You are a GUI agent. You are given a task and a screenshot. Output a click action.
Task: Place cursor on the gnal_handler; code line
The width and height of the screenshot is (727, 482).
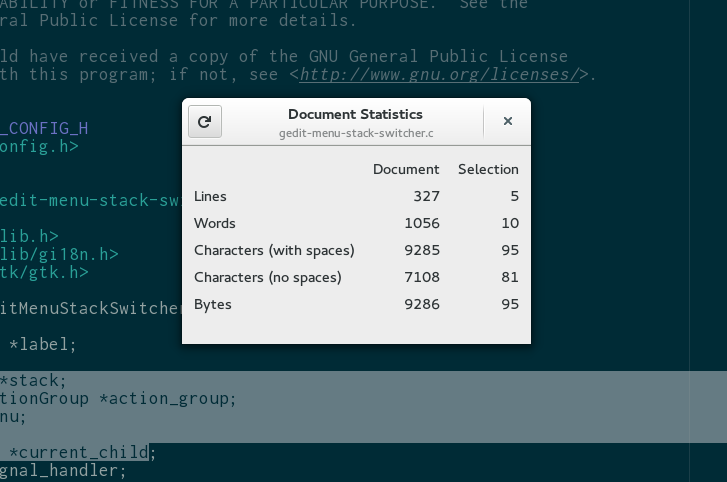[63, 470]
